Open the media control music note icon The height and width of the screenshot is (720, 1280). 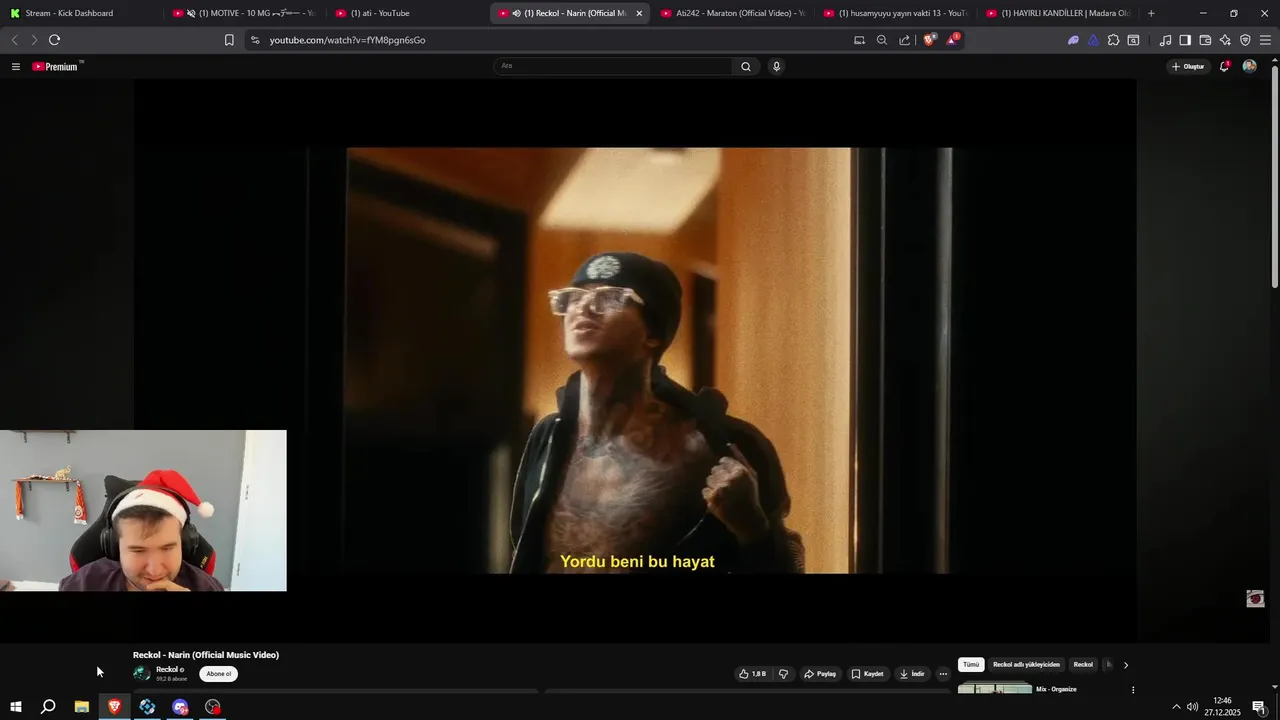point(1165,40)
